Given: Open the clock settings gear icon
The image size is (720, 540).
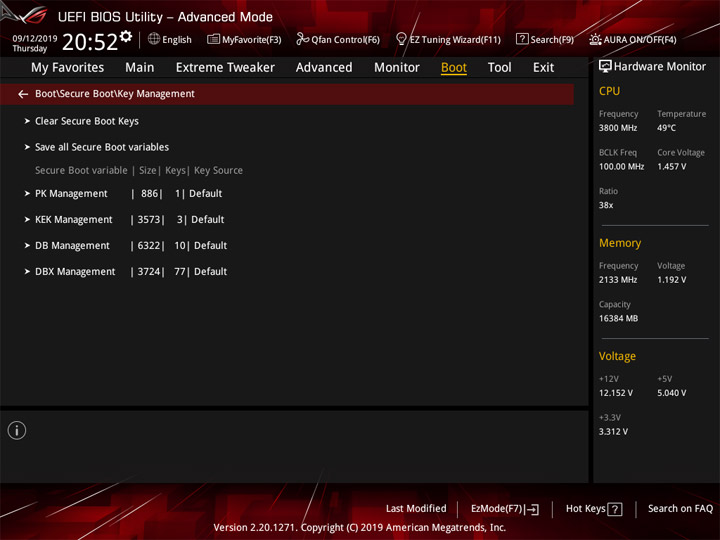Looking at the screenshot, I should [126, 36].
